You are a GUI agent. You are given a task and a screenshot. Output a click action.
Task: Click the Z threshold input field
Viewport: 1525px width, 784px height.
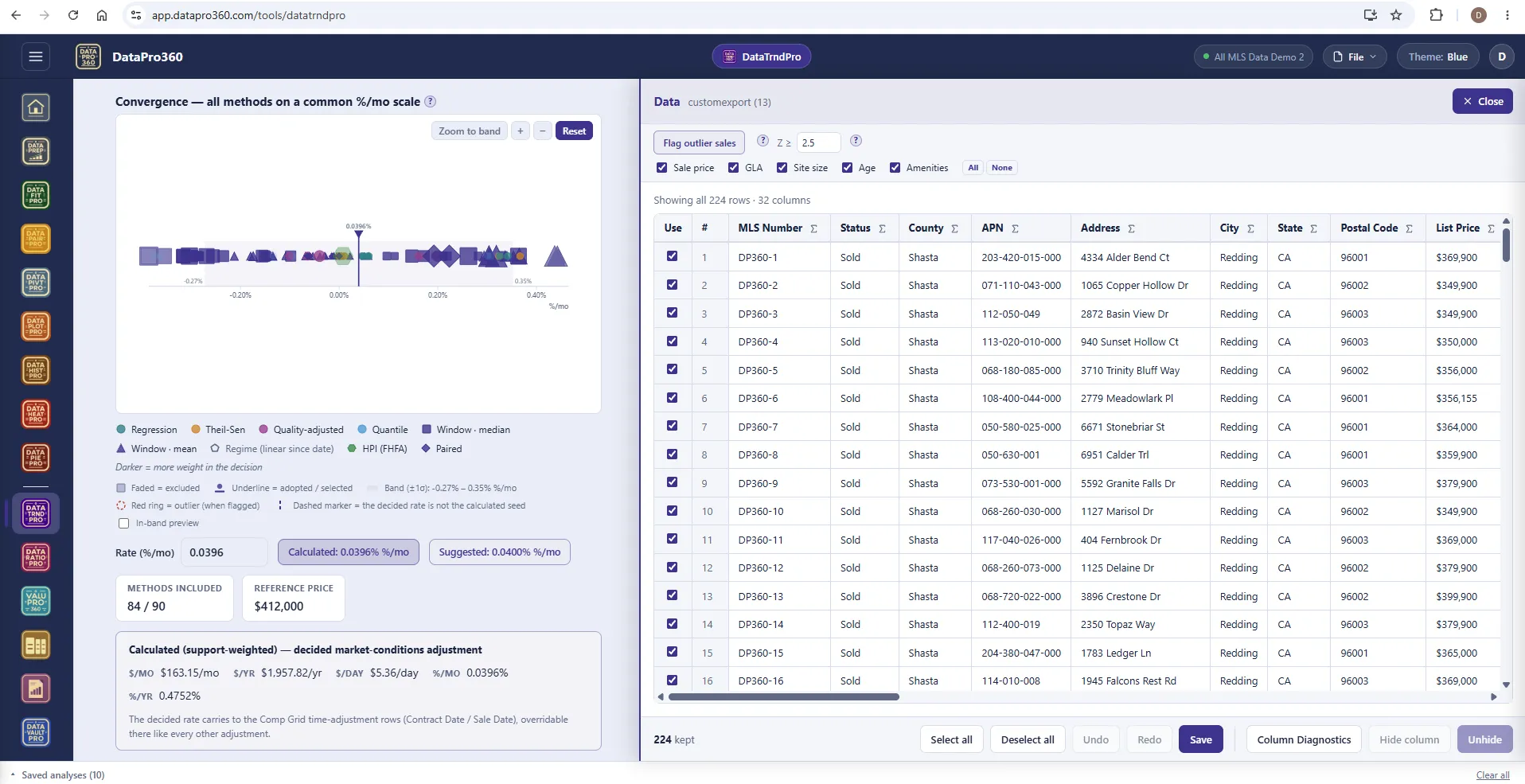[818, 142]
